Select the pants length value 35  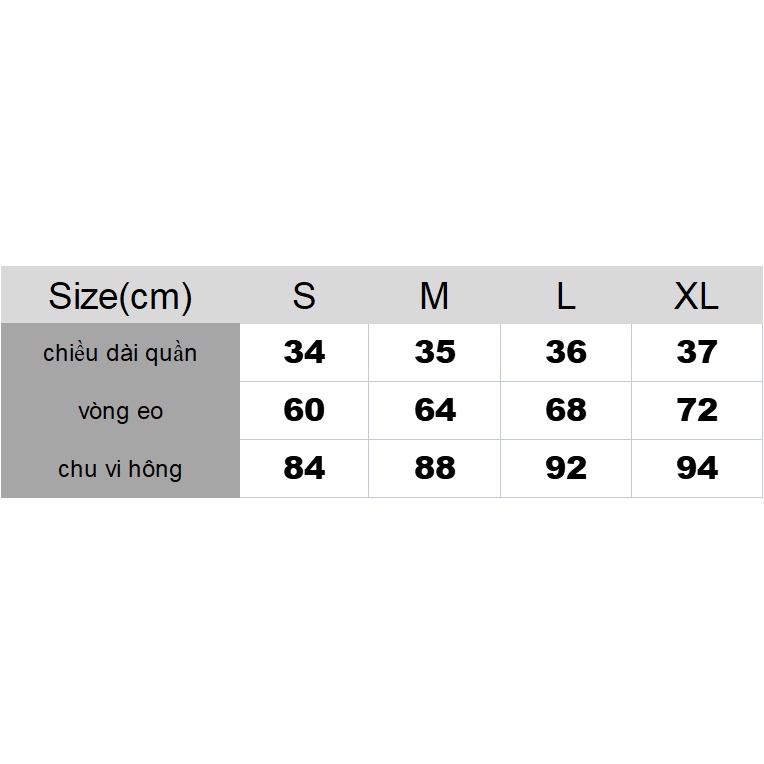point(435,352)
